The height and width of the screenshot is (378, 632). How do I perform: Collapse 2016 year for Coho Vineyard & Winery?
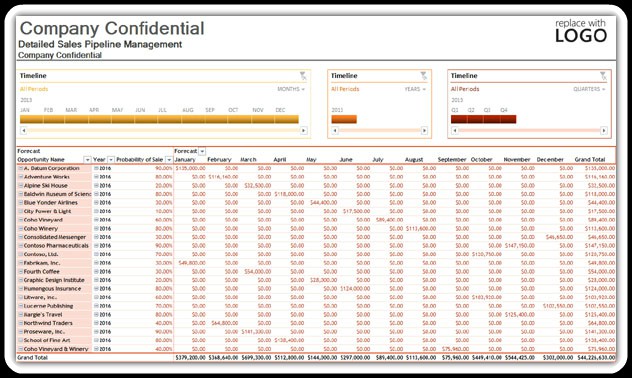(x=96, y=349)
